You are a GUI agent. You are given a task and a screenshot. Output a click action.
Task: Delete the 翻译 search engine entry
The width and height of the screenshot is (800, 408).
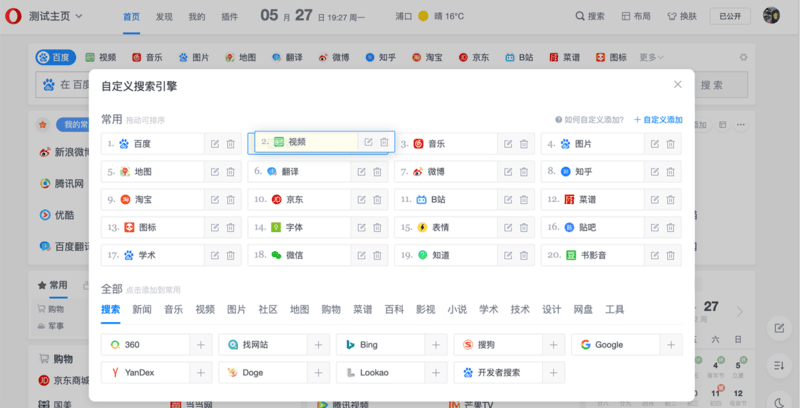pos(377,172)
